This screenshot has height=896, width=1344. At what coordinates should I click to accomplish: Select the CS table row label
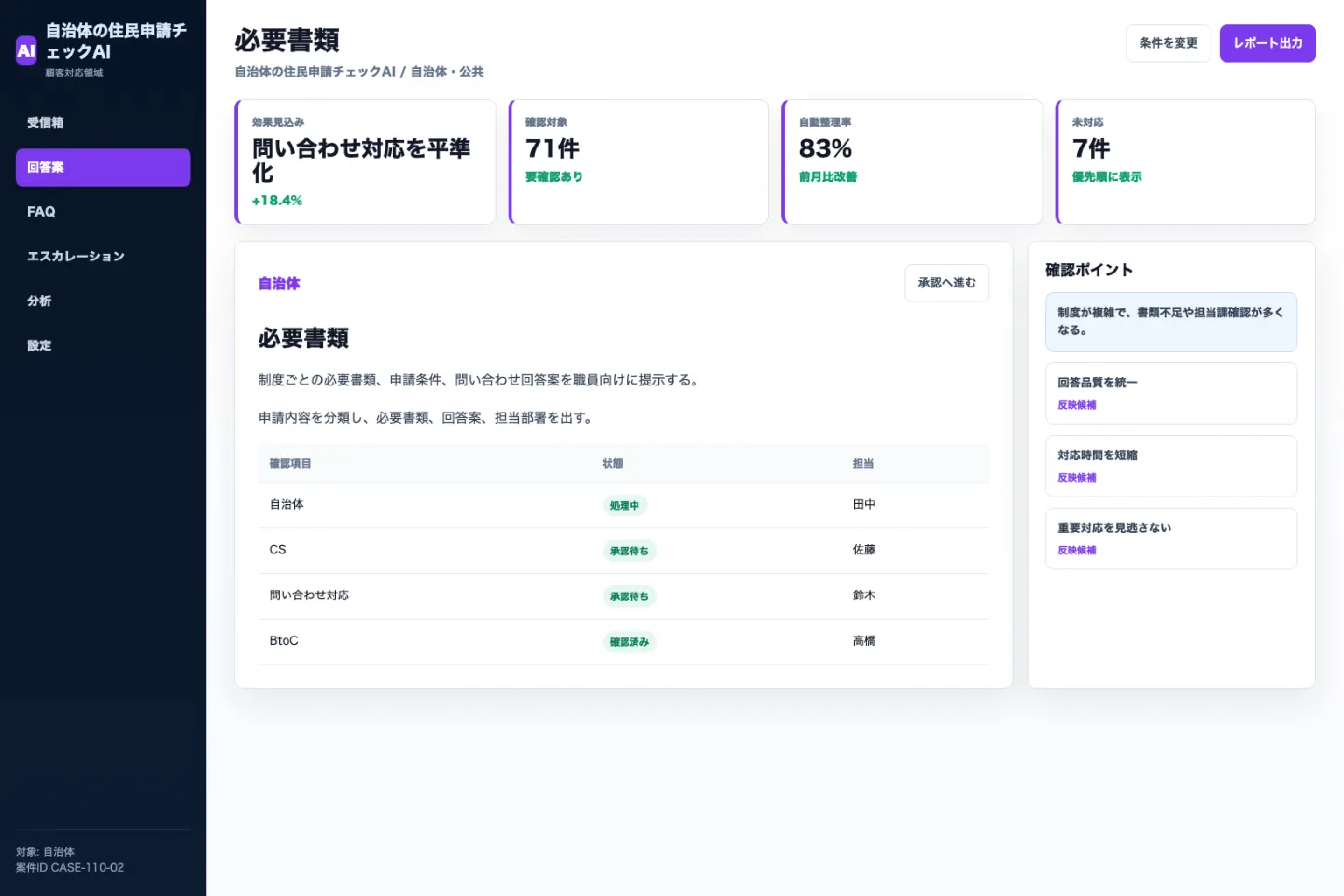(277, 550)
